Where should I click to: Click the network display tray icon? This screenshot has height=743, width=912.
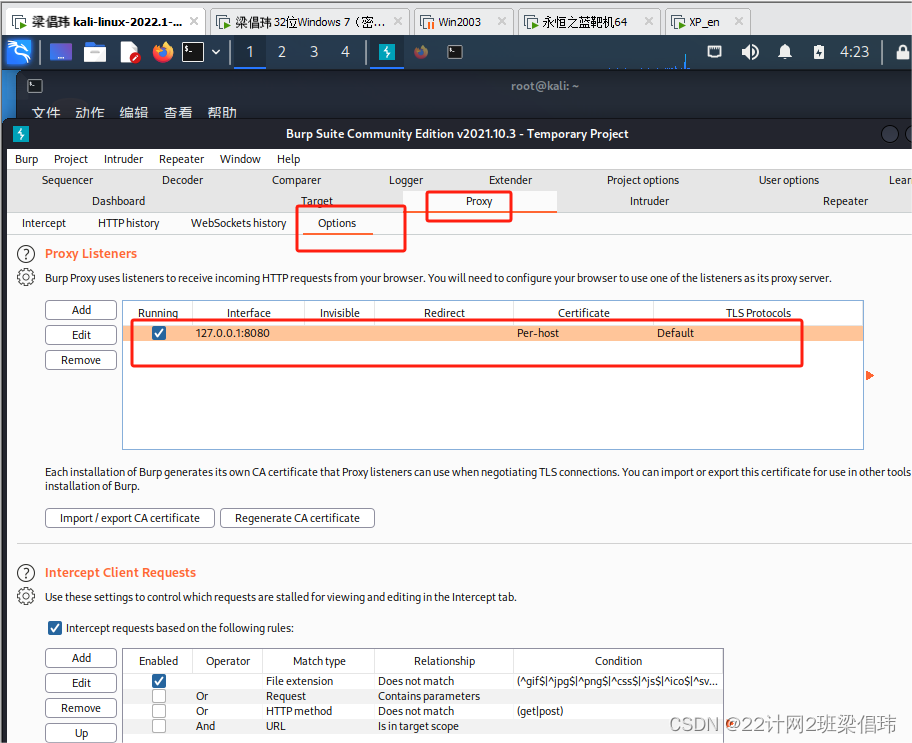pyautogui.click(x=715, y=52)
